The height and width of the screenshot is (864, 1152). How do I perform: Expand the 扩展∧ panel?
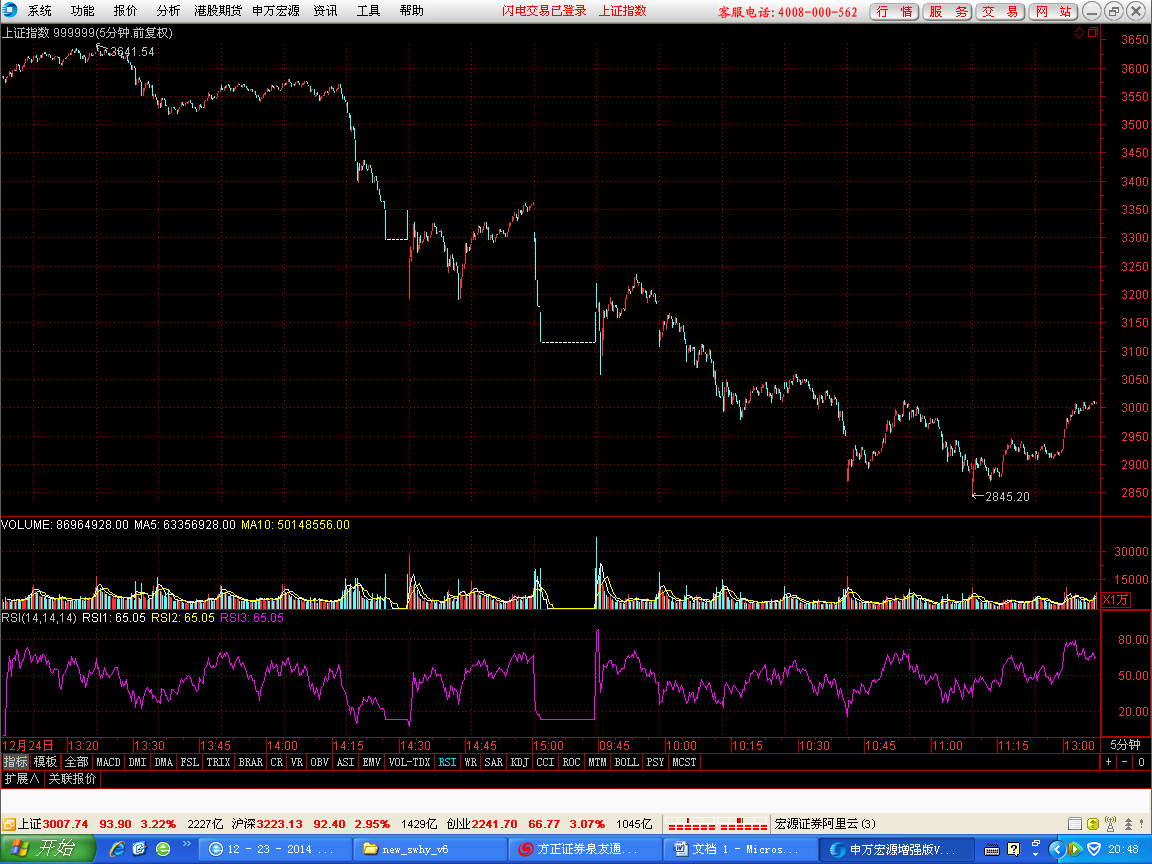22,779
